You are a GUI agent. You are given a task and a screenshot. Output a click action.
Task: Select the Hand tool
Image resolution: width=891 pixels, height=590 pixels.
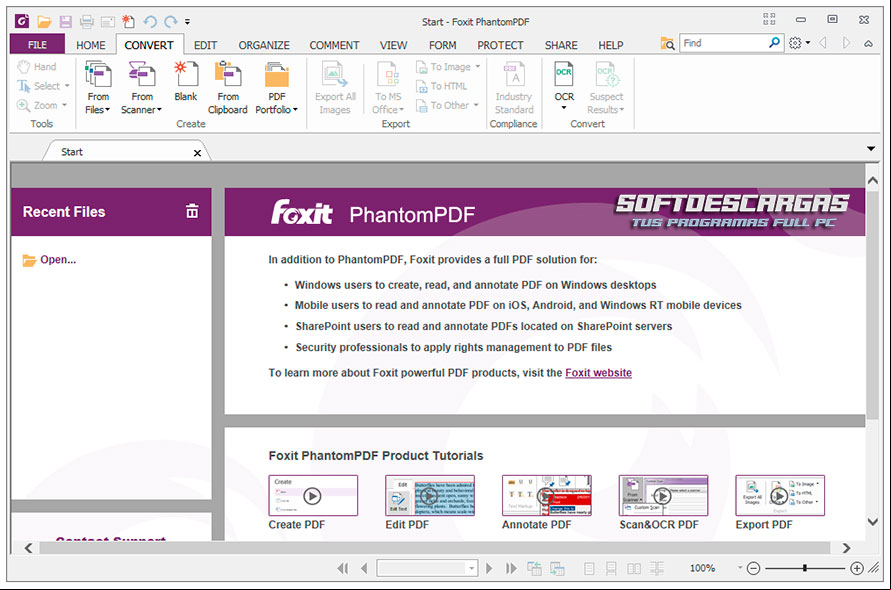tap(37, 67)
